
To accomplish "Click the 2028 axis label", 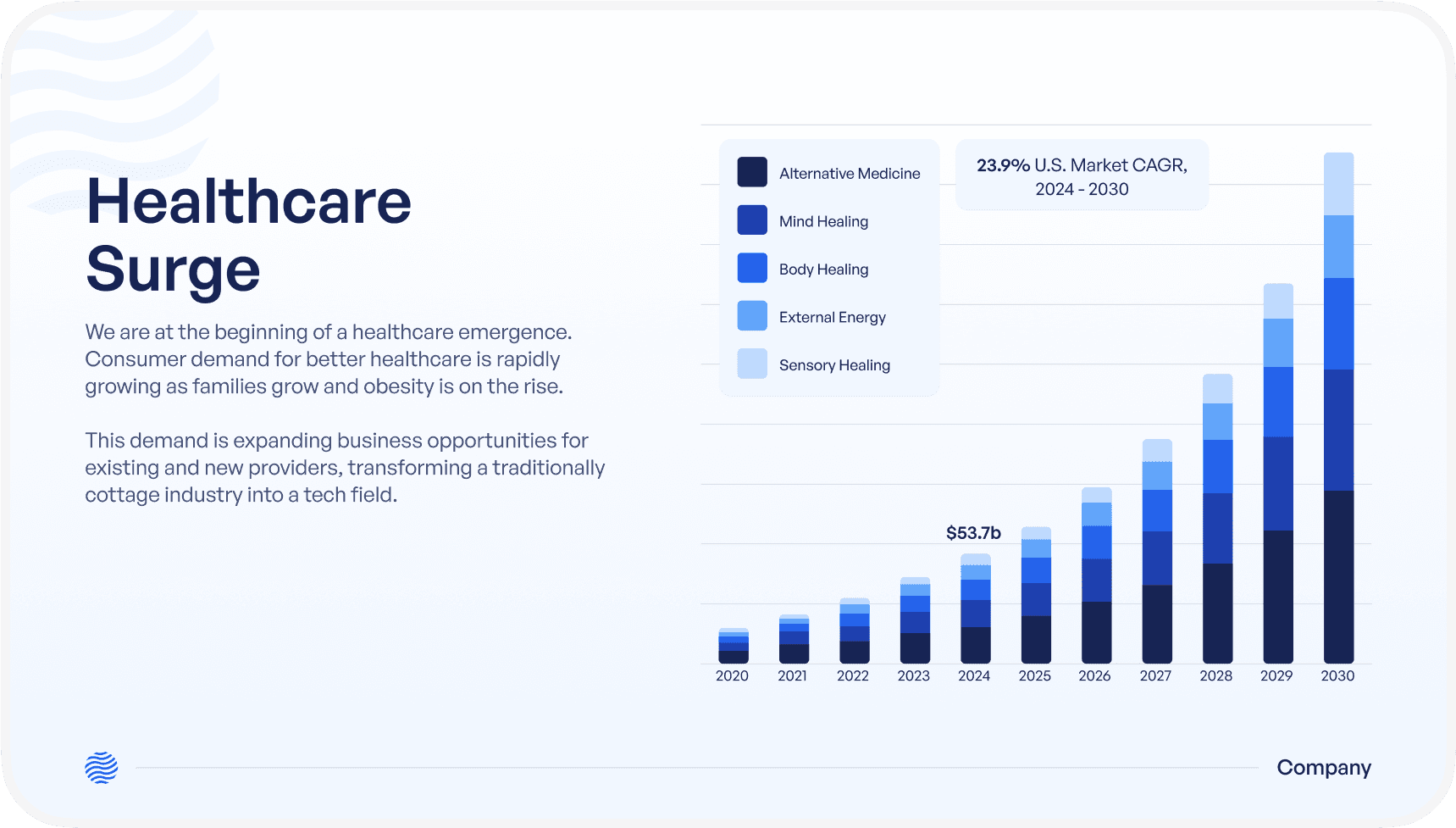I will coord(1215,675).
